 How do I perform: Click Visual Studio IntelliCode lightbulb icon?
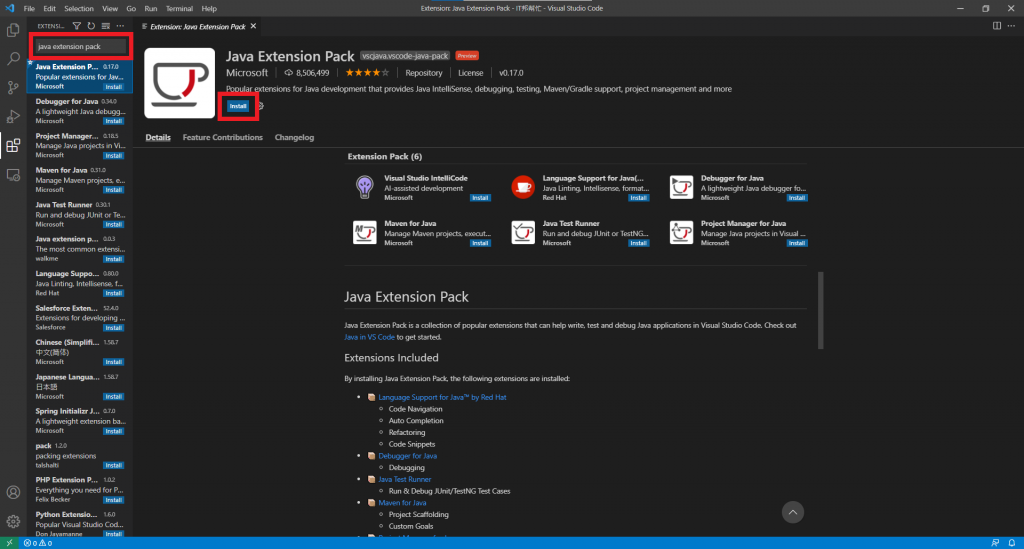pos(364,187)
